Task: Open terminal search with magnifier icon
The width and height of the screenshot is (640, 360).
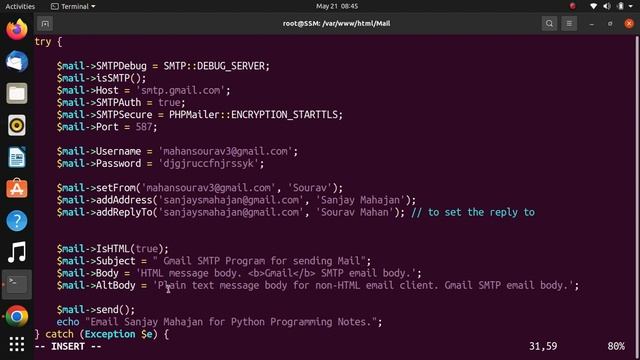Action: coord(549,24)
